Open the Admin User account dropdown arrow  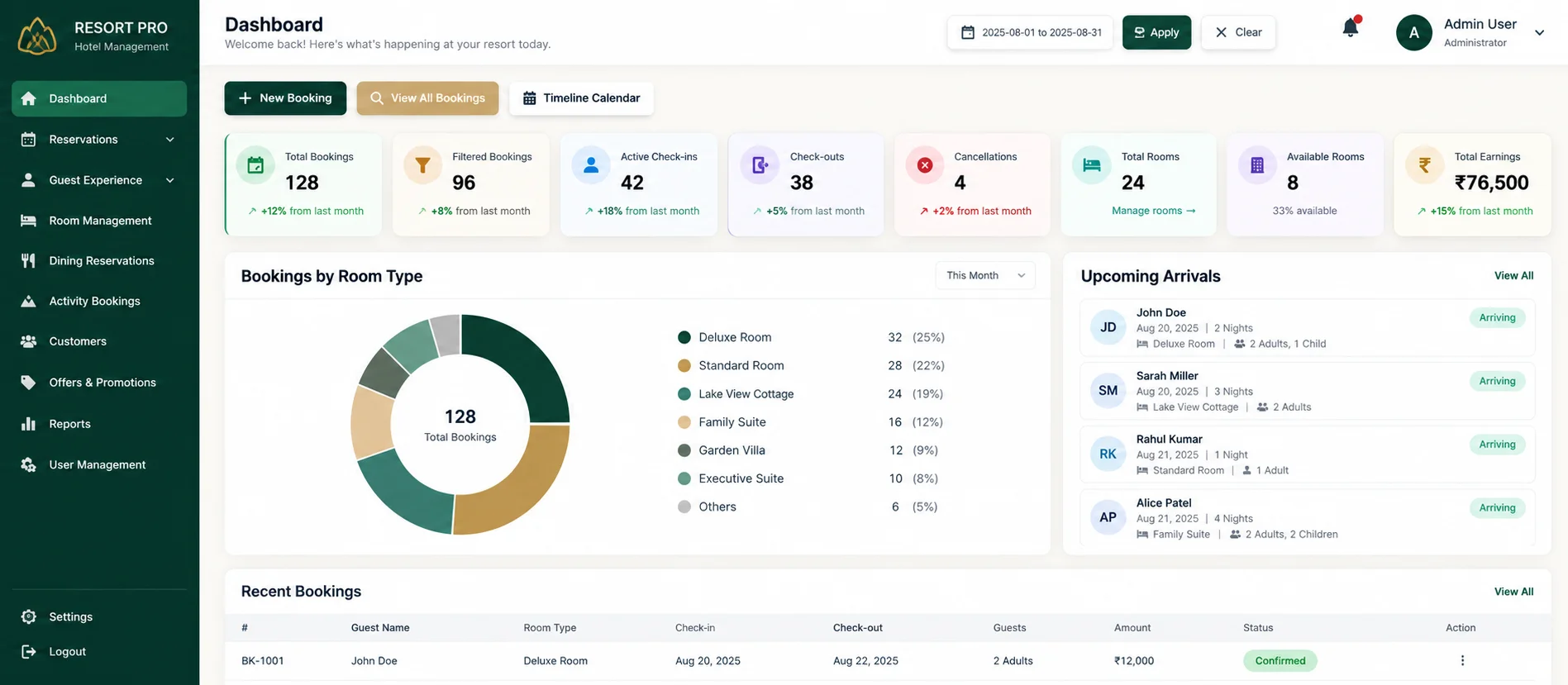[x=1540, y=33]
